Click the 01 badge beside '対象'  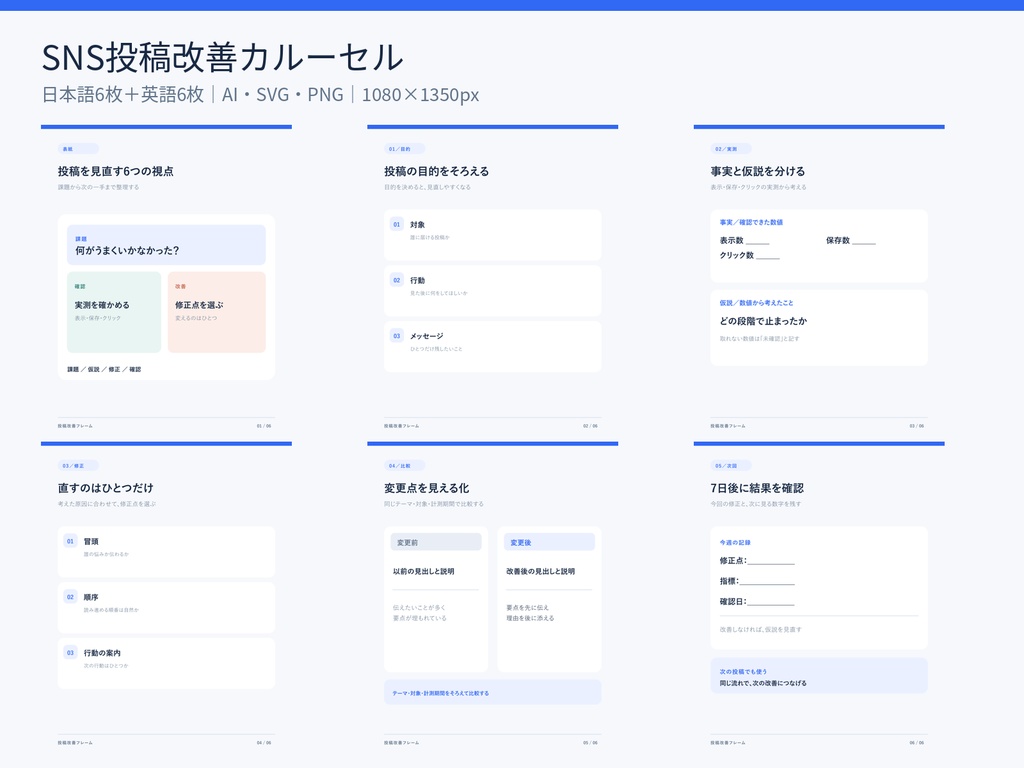[396, 224]
